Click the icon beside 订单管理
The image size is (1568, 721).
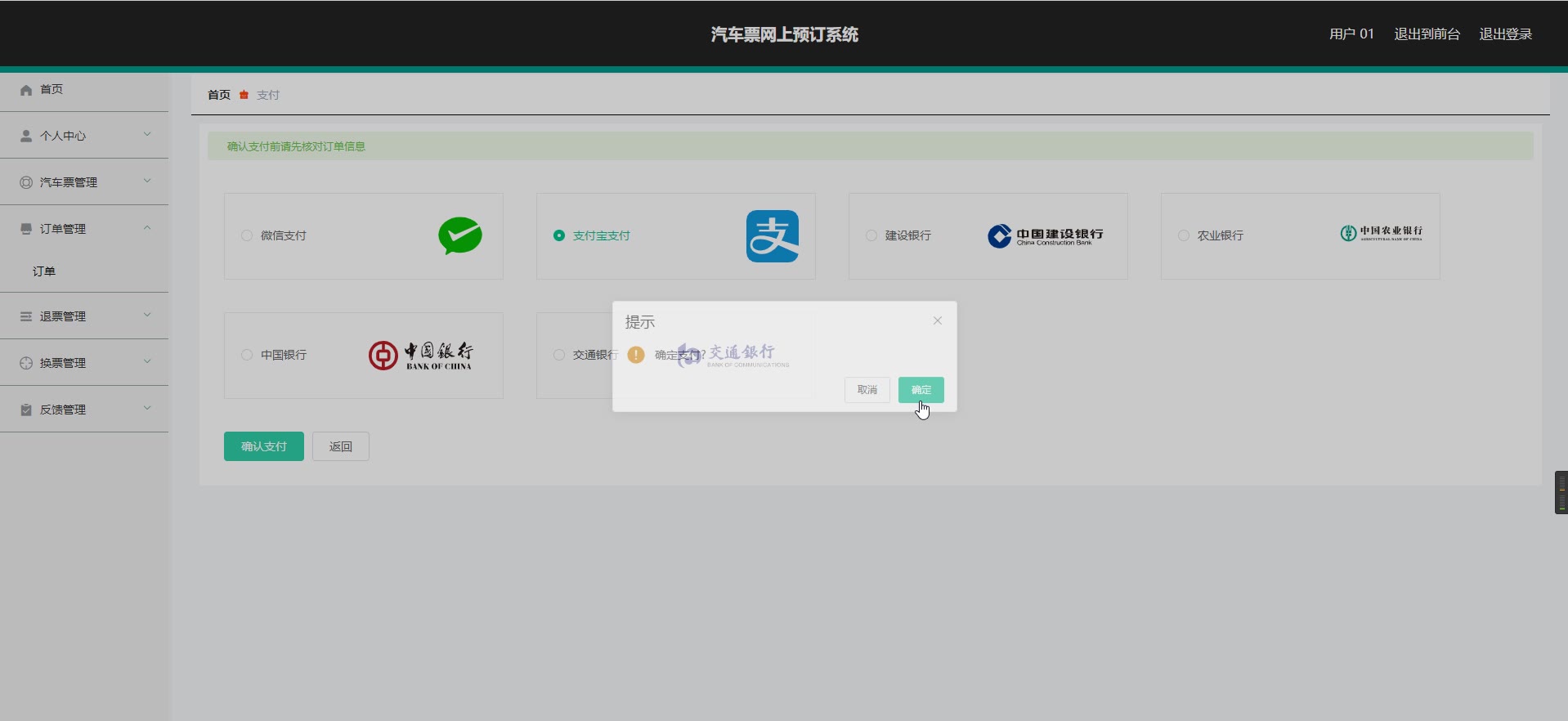coord(26,229)
